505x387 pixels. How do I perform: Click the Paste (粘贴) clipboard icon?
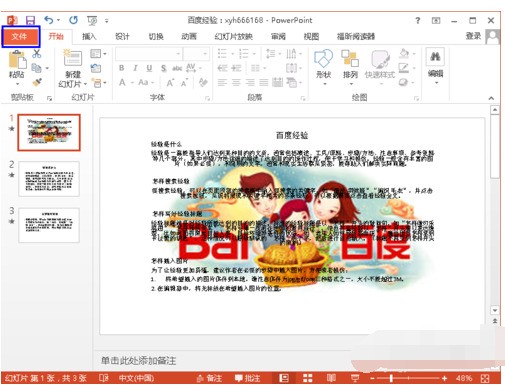tap(17, 60)
